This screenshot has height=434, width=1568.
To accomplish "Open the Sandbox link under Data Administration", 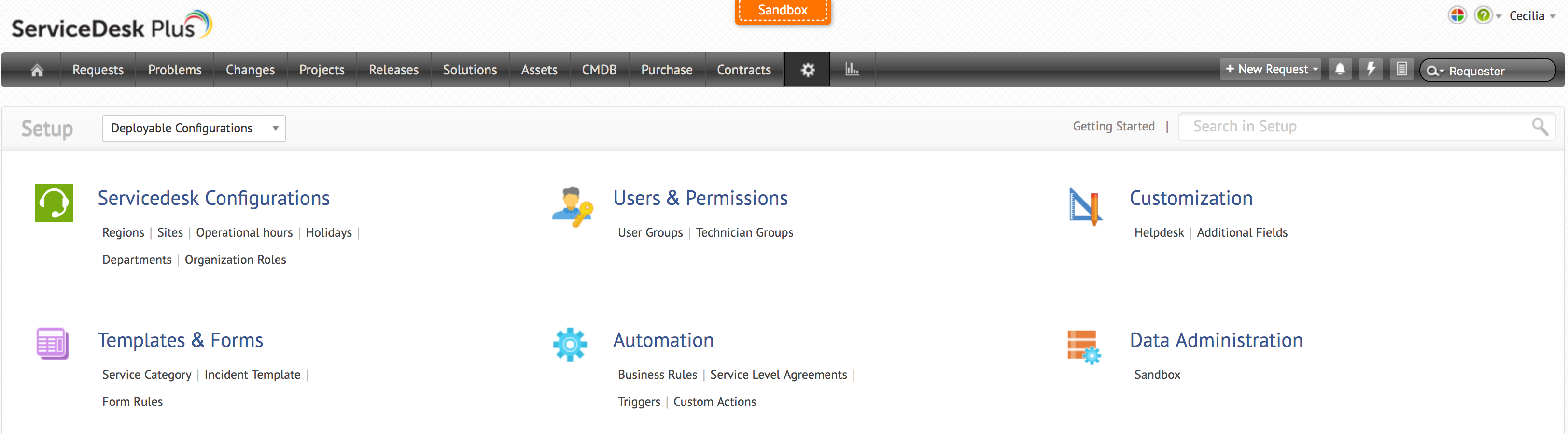I will [x=1157, y=375].
